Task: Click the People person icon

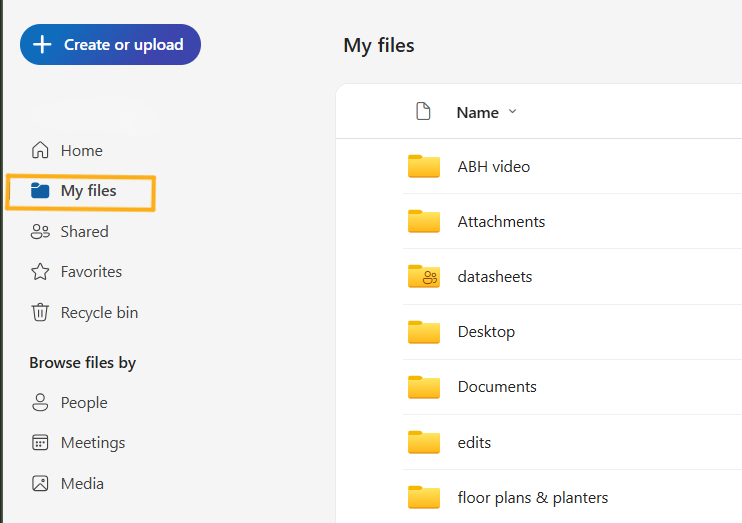Action: [40, 402]
